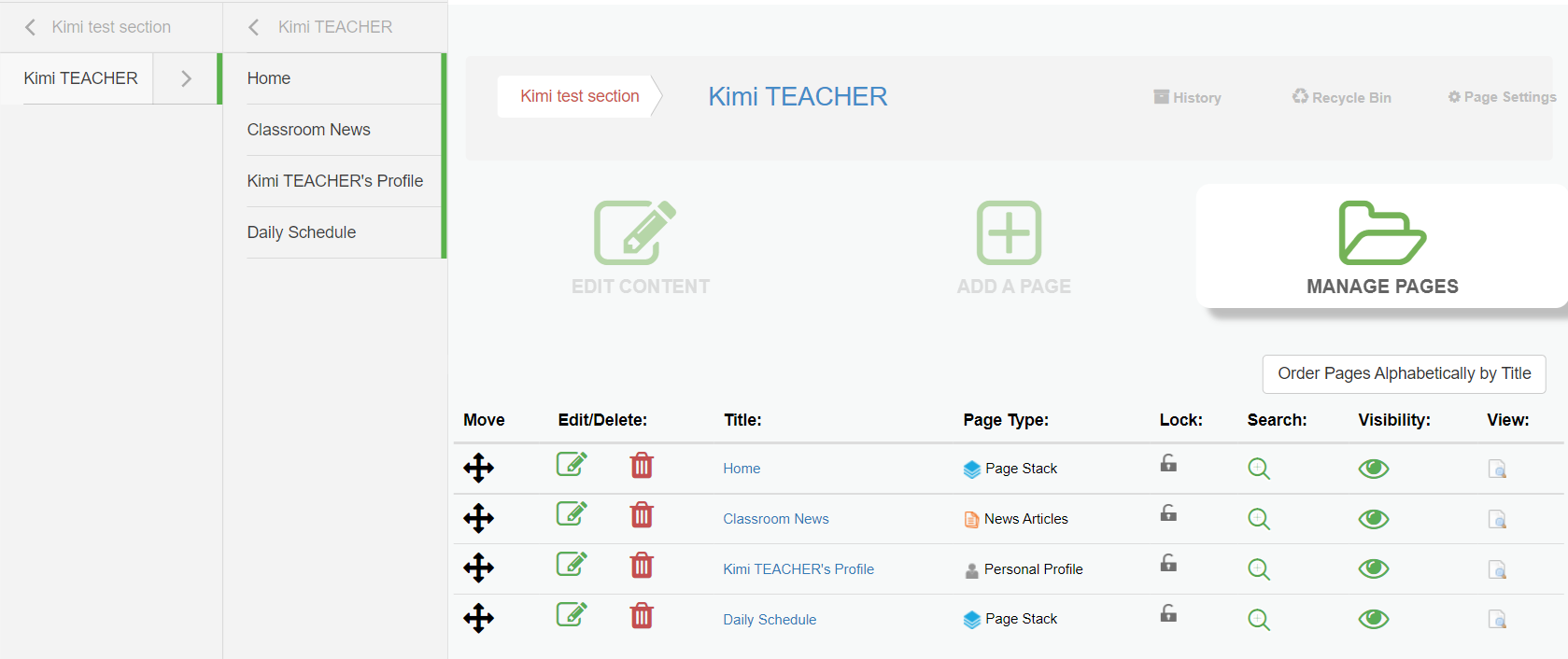The image size is (1568, 659).
Task: Go back via Kimi test section chevron
Action: (31, 27)
